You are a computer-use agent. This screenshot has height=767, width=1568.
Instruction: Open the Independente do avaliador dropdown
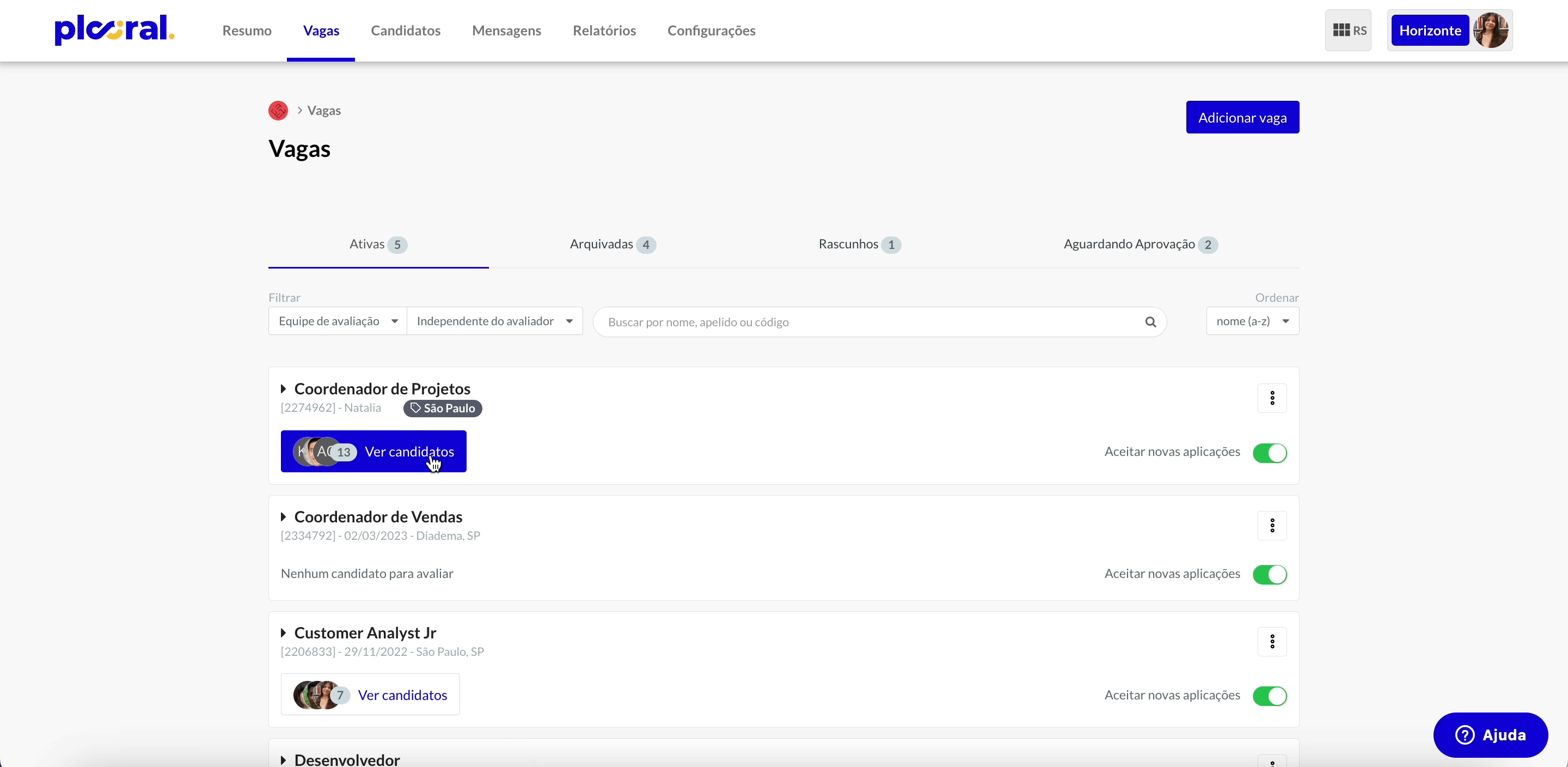point(495,321)
